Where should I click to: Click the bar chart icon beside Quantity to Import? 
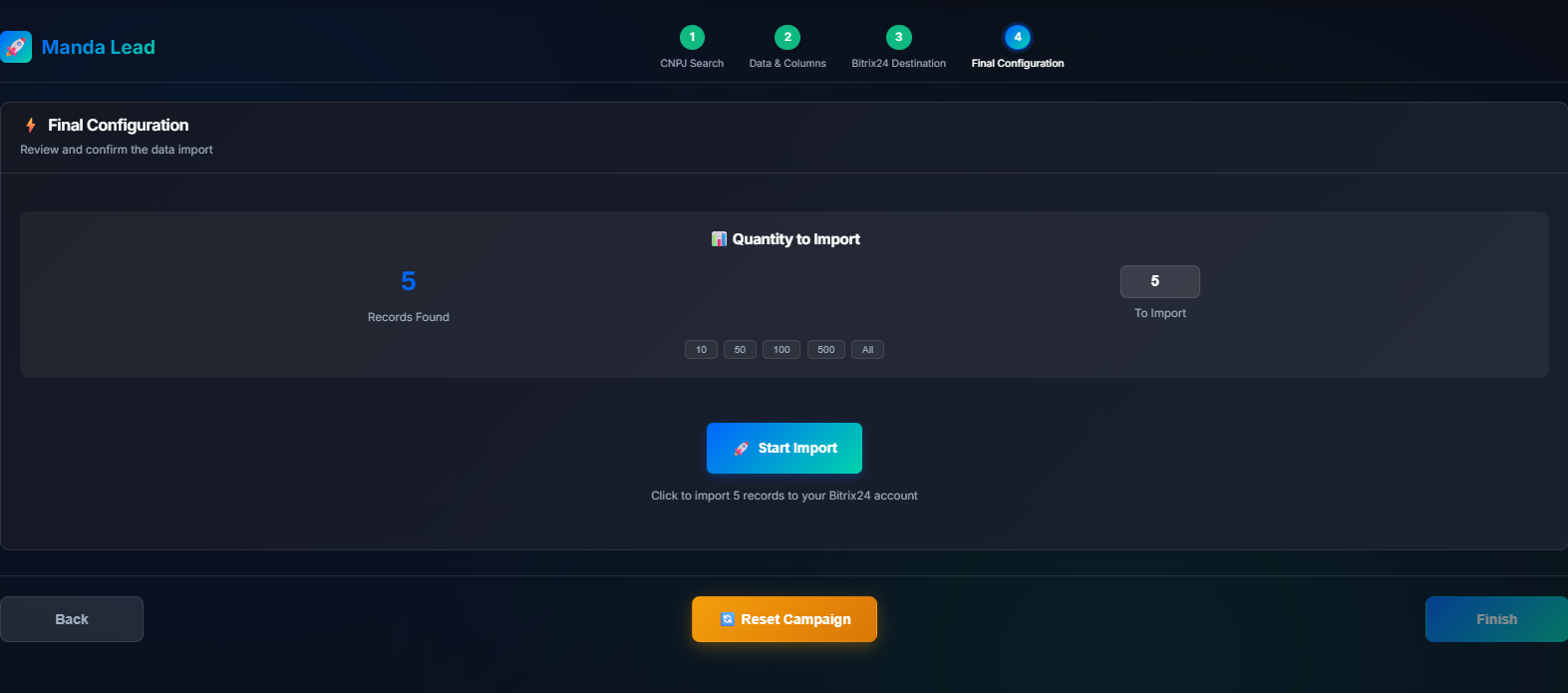click(x=719, y=239)
